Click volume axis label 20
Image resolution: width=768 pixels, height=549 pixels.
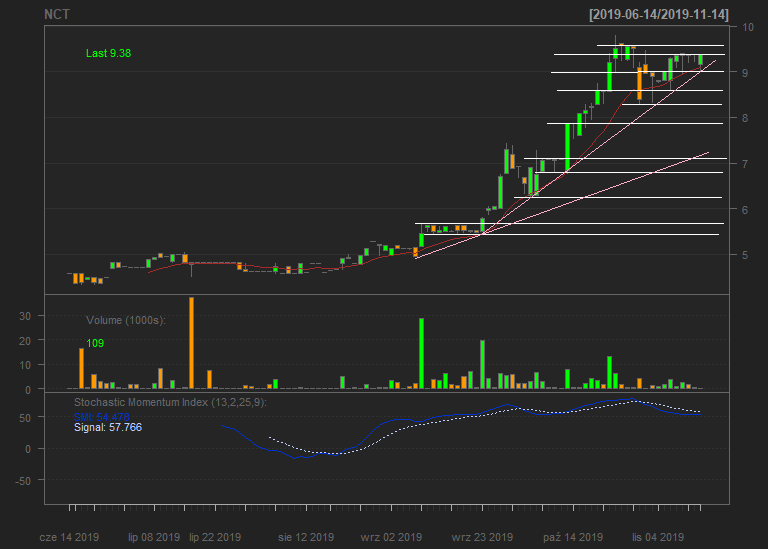pos(25,341)
